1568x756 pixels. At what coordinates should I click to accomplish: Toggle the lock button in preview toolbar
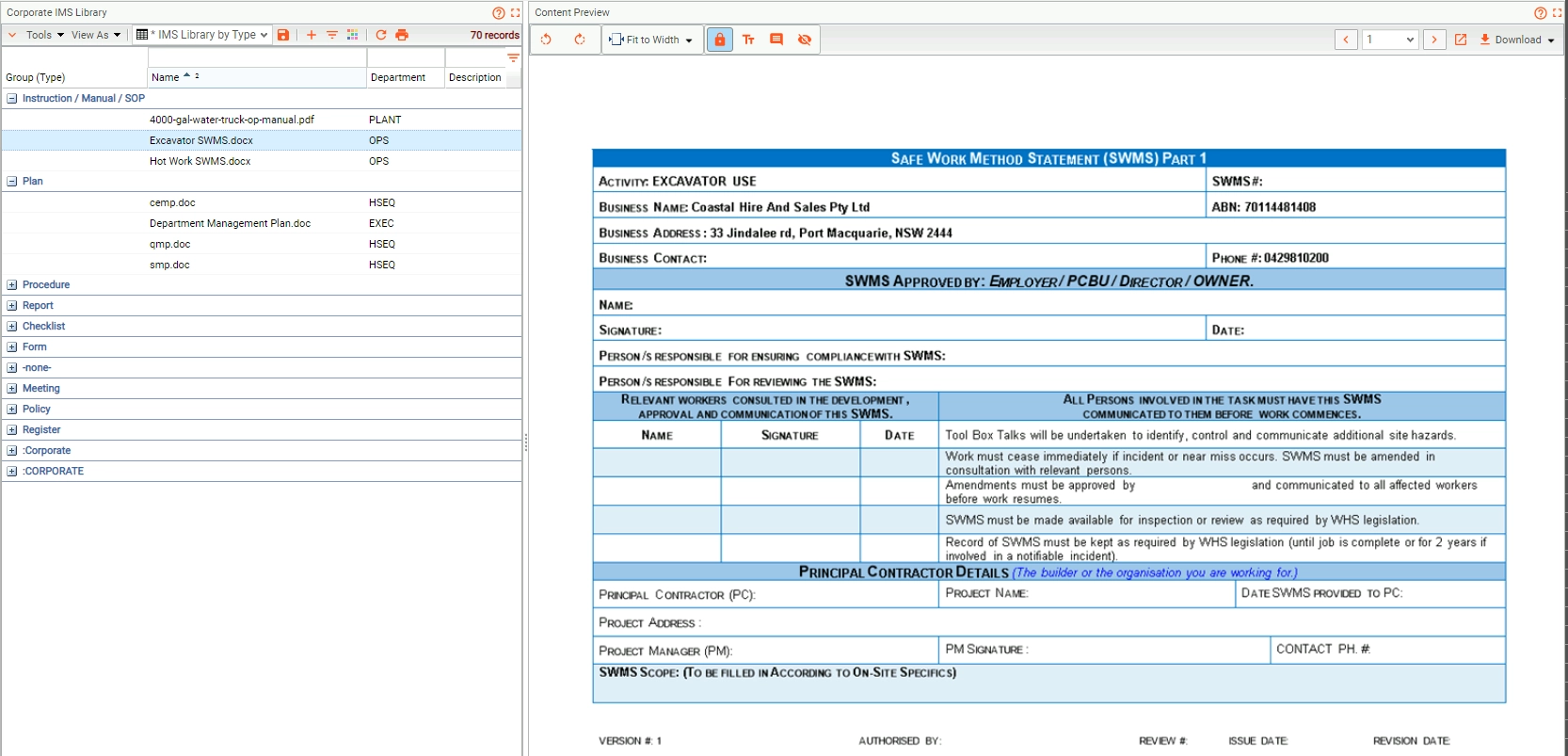[720, 40]
